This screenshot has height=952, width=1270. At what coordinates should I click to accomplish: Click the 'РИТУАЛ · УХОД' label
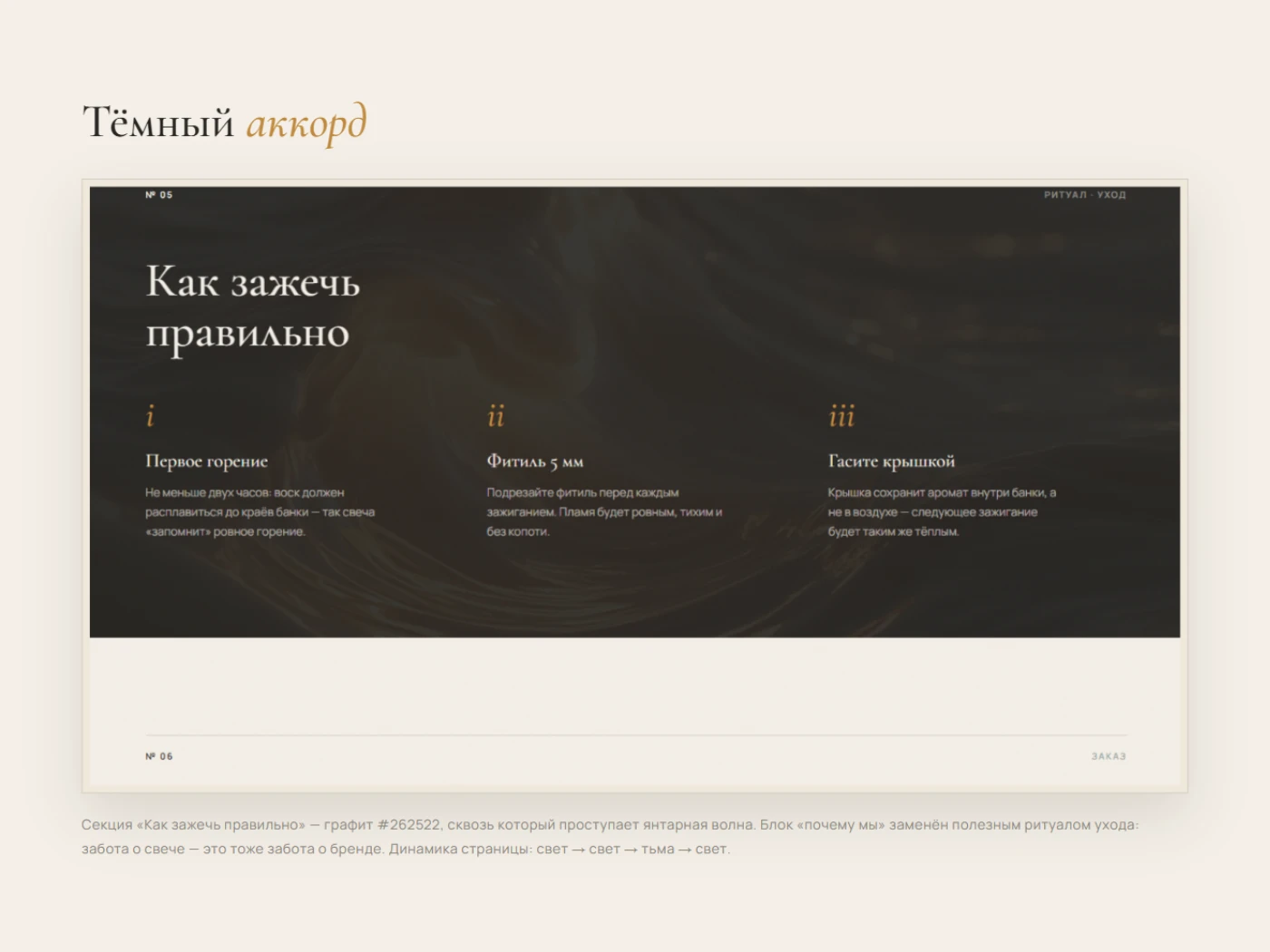coord(1085,195)
